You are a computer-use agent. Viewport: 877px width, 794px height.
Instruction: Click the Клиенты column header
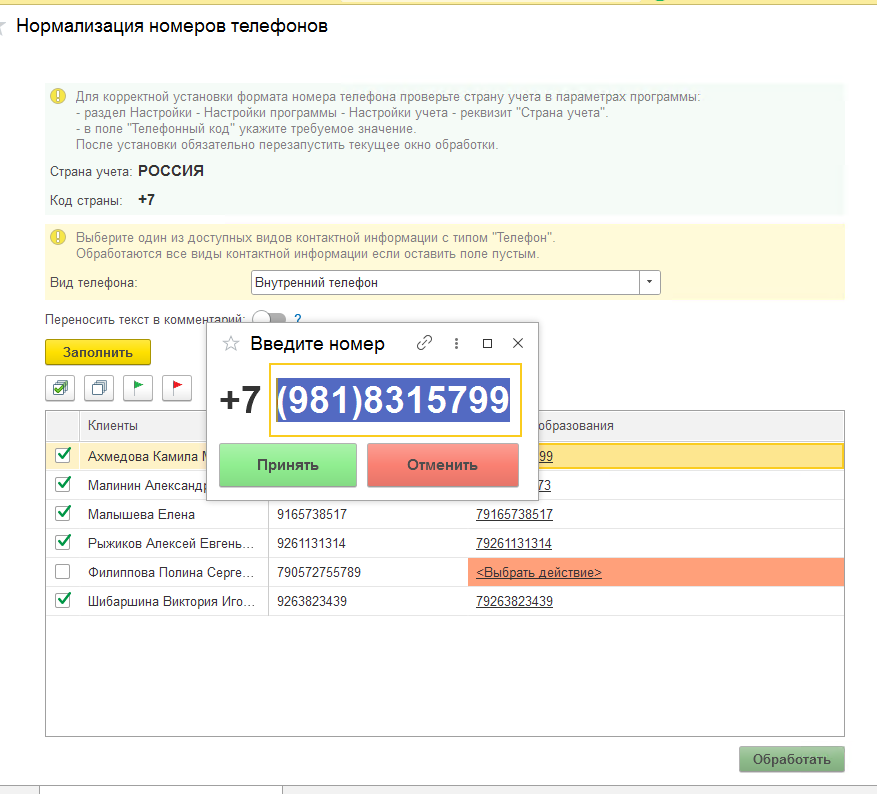(113, 425)
